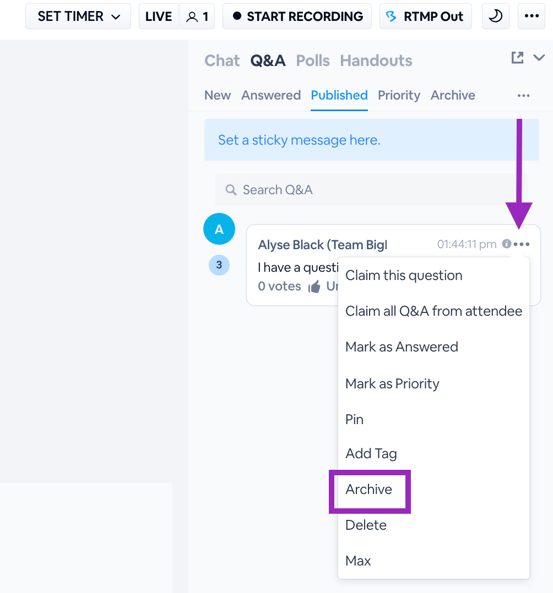553x593 pixels.
Task: Expand the SET TIMER dropdown
Action: (x=78, y=16)
